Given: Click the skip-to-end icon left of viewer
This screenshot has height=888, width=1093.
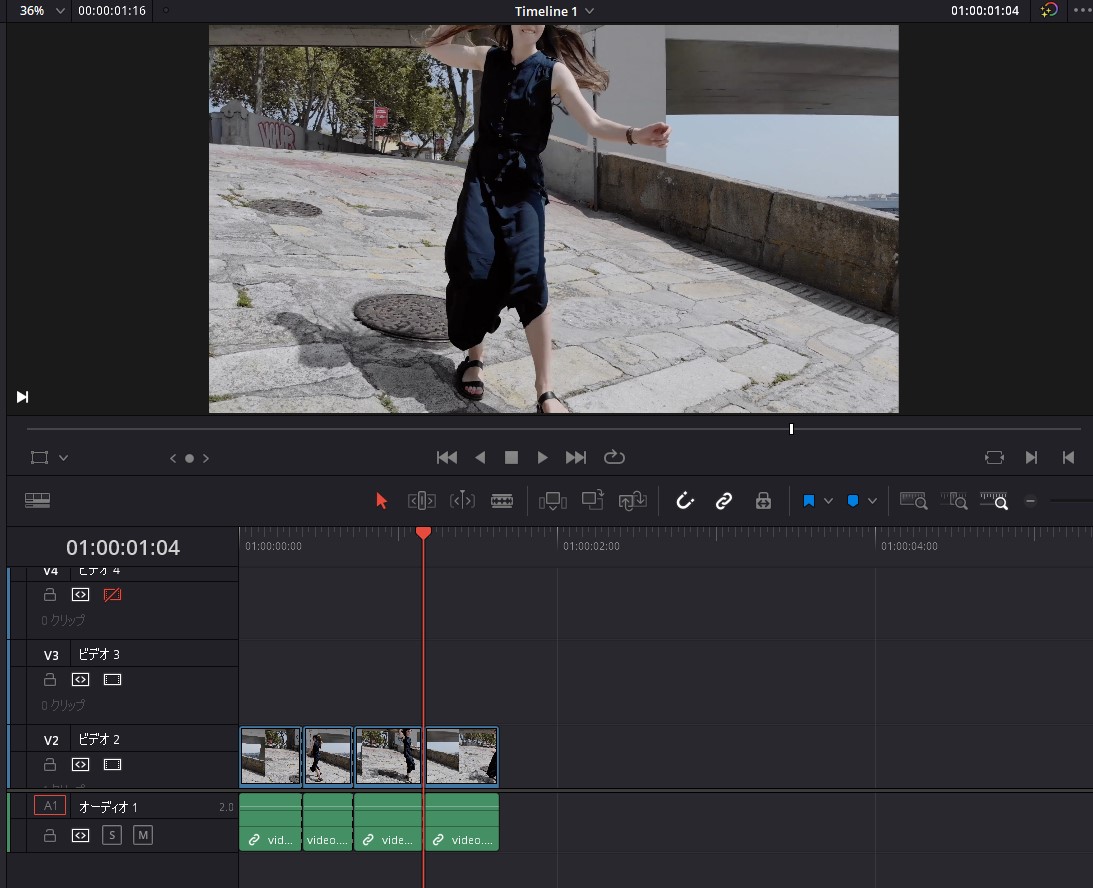Looking at the screenshot, I should (x=22, y=397).
